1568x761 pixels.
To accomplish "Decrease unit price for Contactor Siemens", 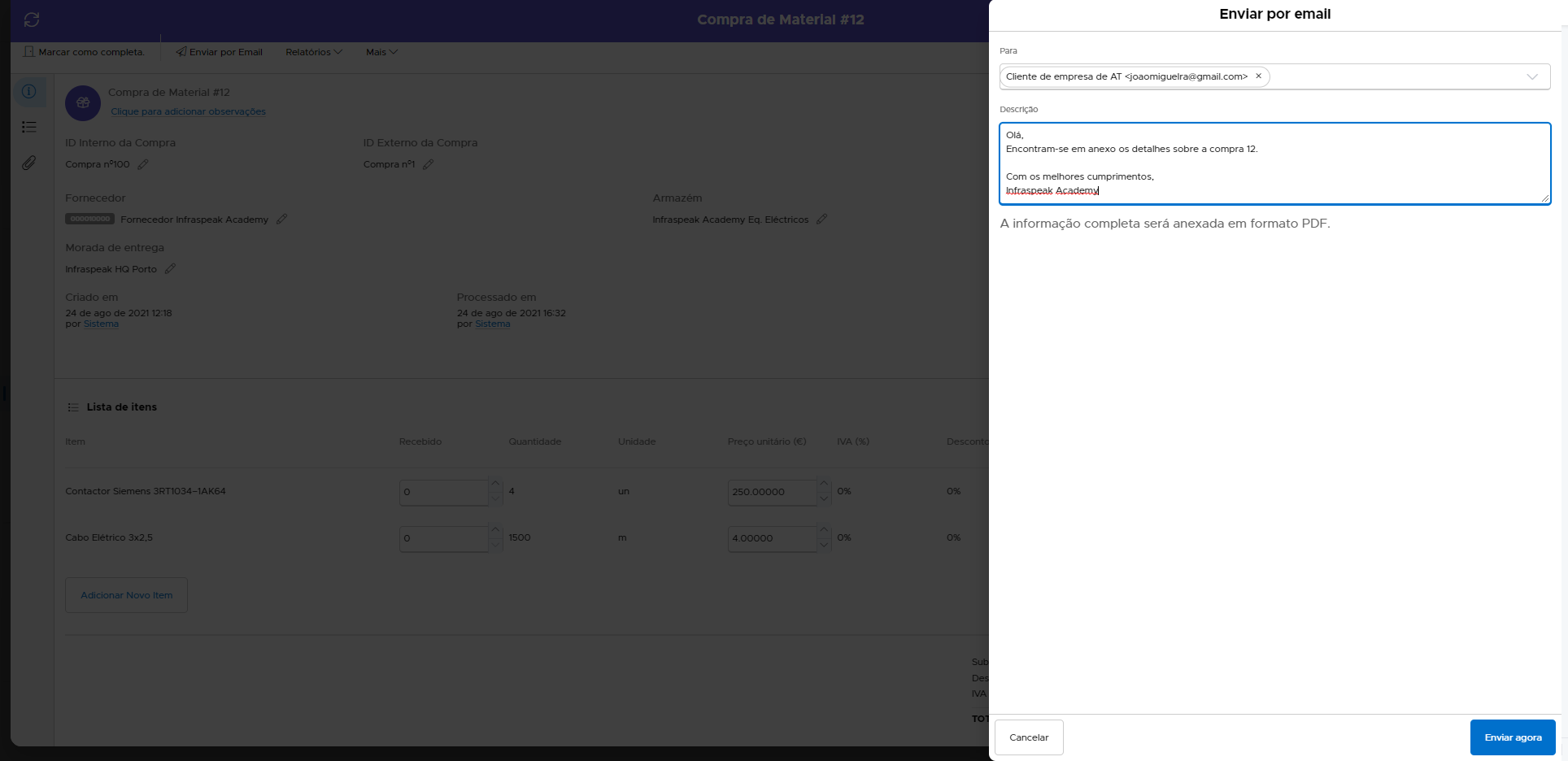I will 824,499.
